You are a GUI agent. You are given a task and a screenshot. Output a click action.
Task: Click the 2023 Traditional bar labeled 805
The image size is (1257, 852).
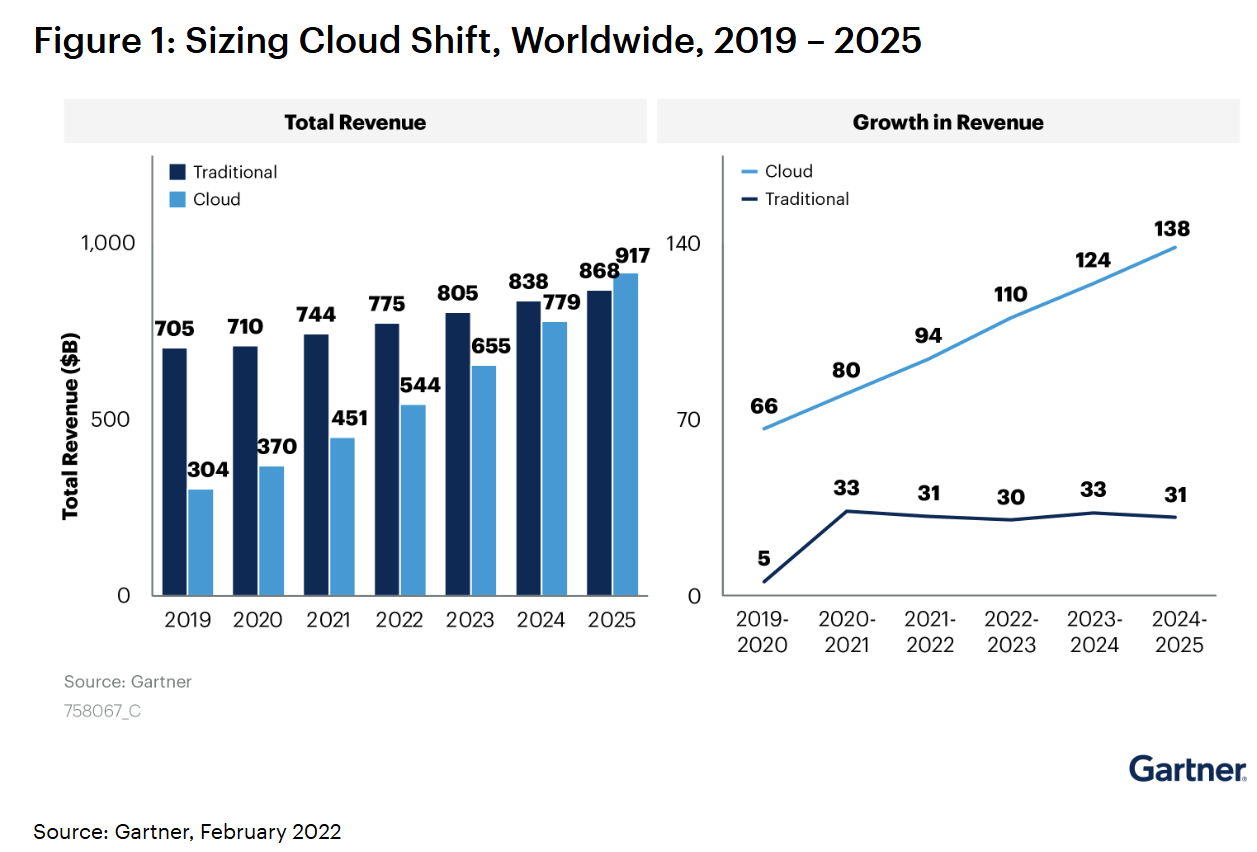coord(457,454)
